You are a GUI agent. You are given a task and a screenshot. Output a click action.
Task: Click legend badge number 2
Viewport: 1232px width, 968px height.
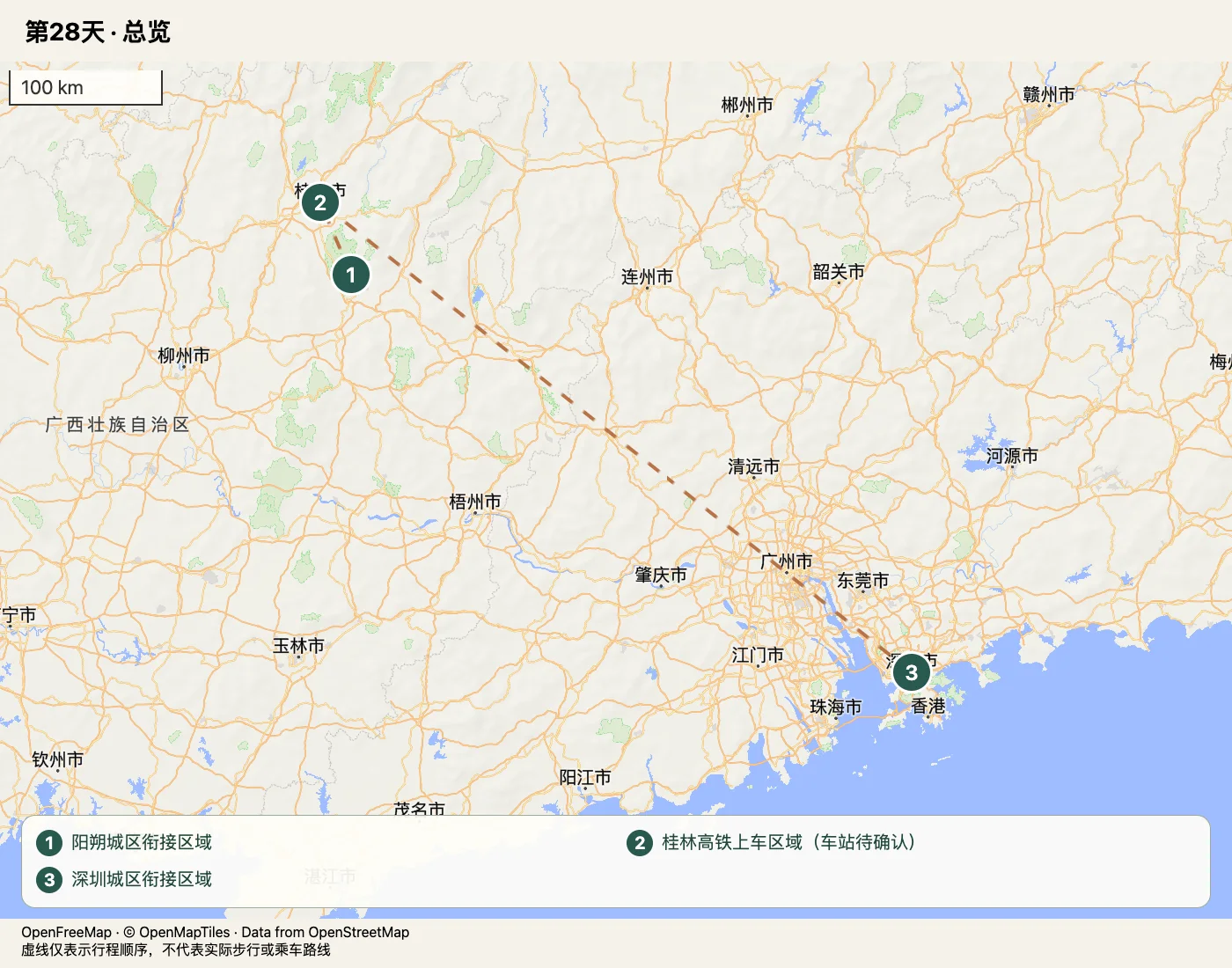click(x=640, y=843)
